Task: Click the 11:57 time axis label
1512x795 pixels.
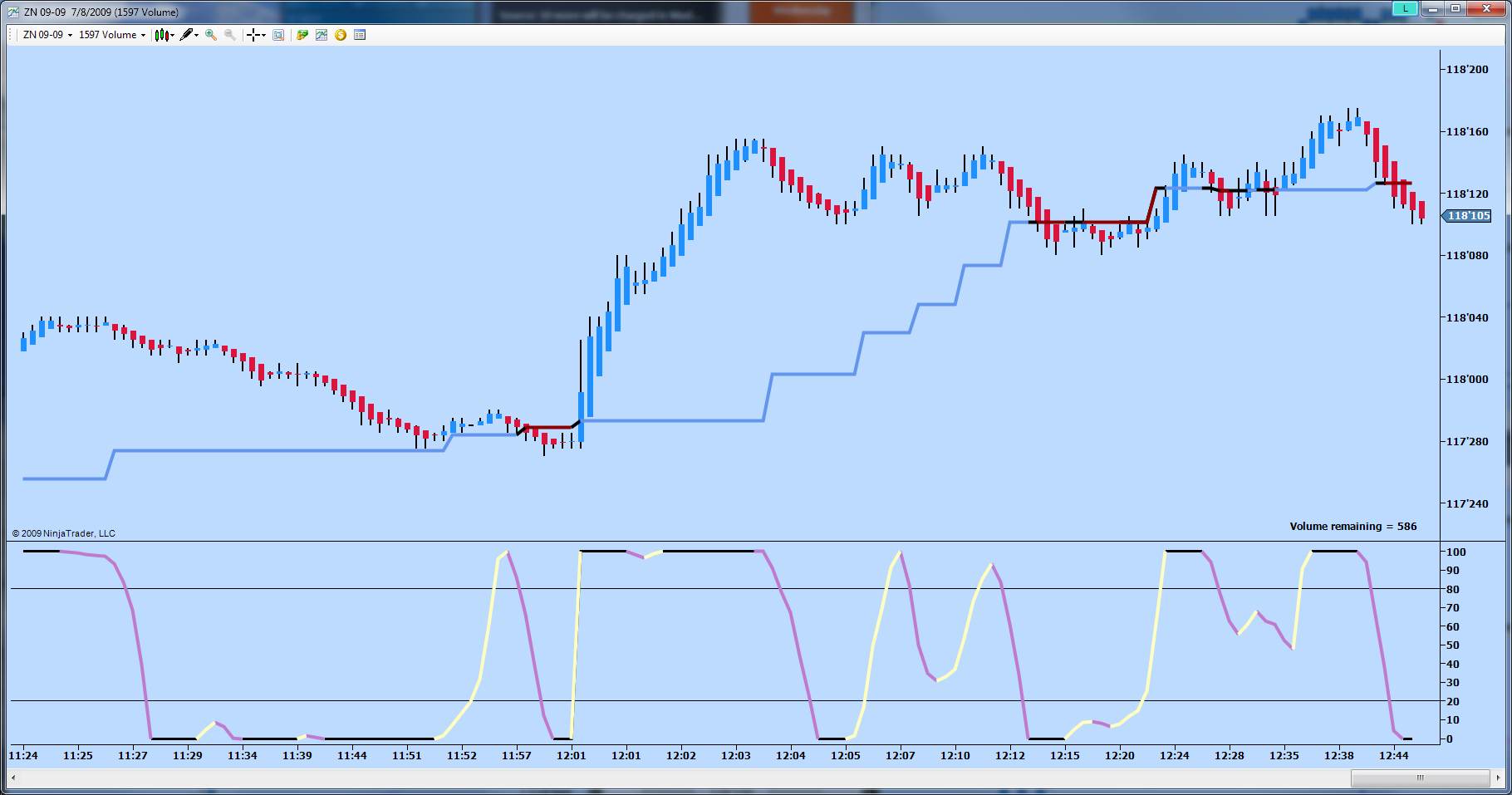Action: (517, 755)
